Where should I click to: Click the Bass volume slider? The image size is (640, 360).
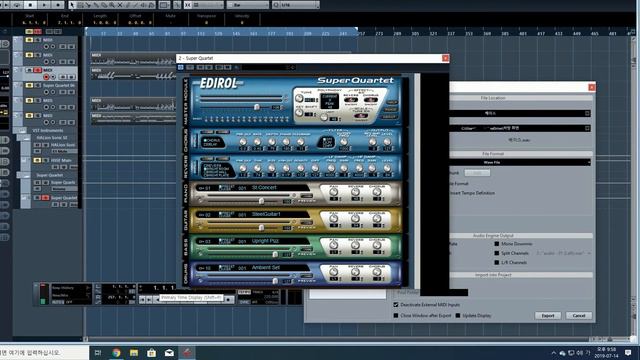click(275, 254)
